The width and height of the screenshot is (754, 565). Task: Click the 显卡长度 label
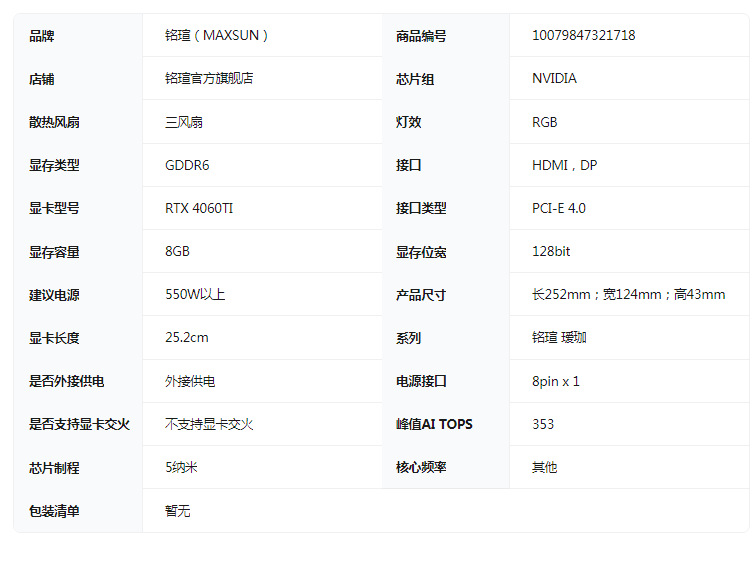pos(54,338)
